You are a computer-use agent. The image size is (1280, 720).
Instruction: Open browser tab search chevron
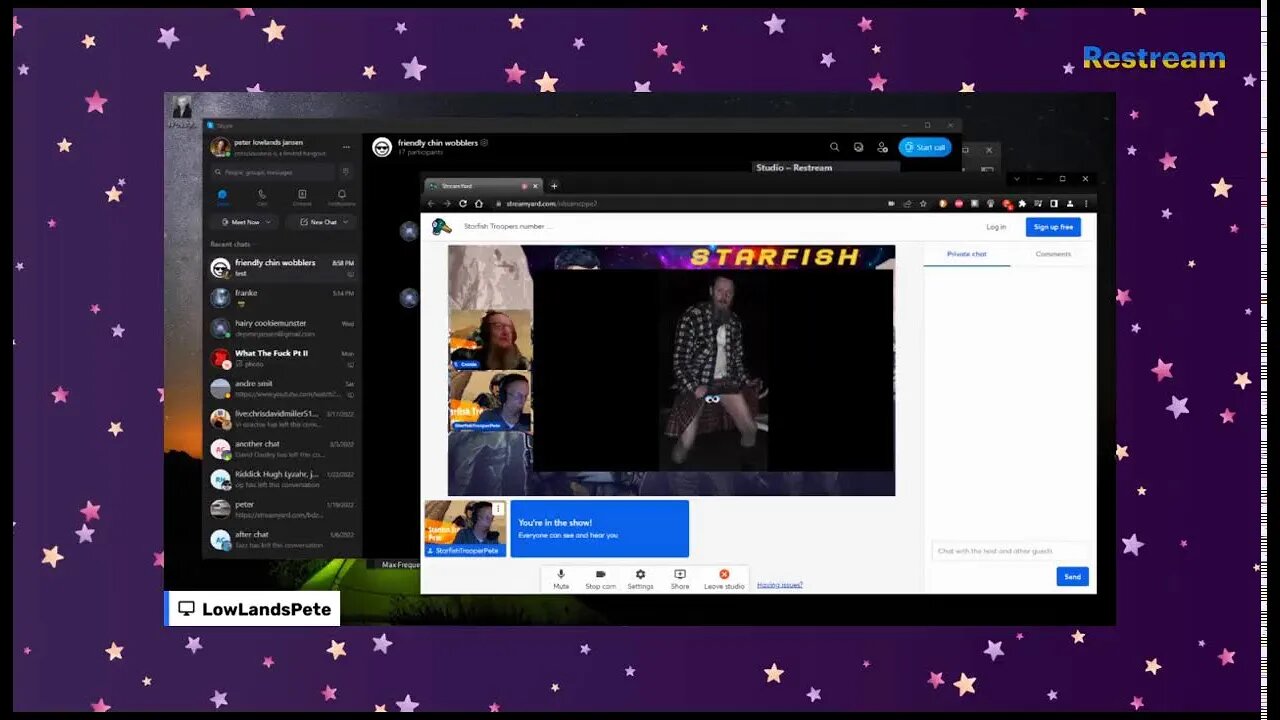[x=1017, y=179]
